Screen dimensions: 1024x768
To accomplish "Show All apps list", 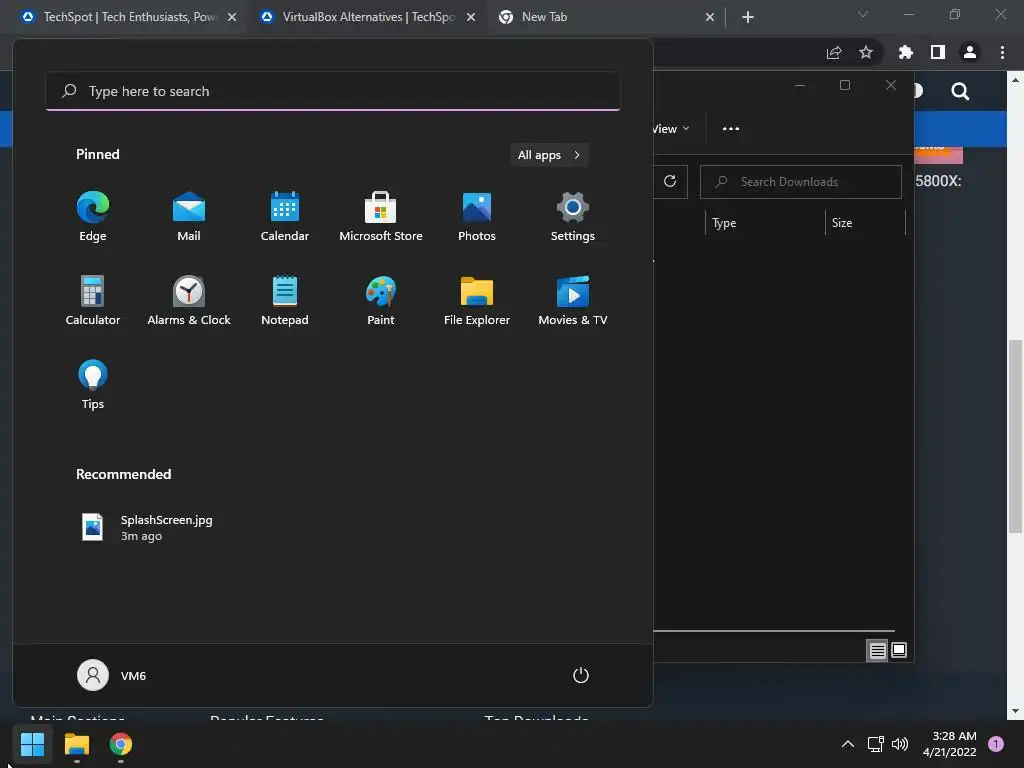I will click(x=549, y=155).
